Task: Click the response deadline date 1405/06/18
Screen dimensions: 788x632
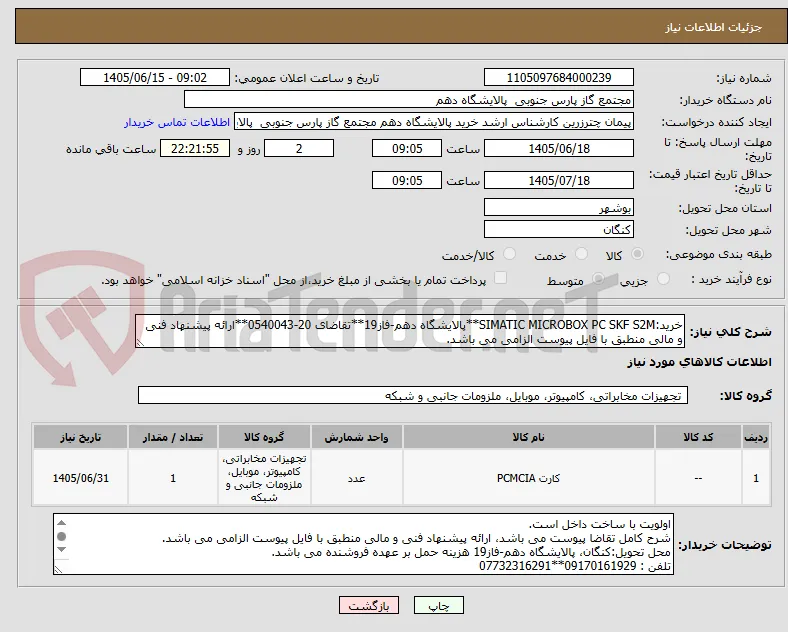Action: (x=559, y=149)
